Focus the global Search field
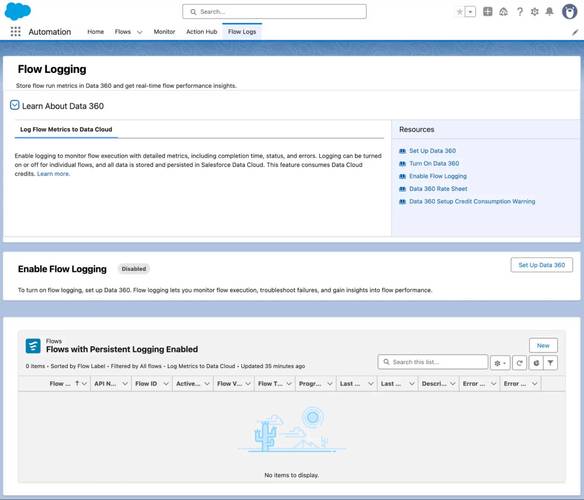This screenshot has height=500, width=584. (274, 12)
